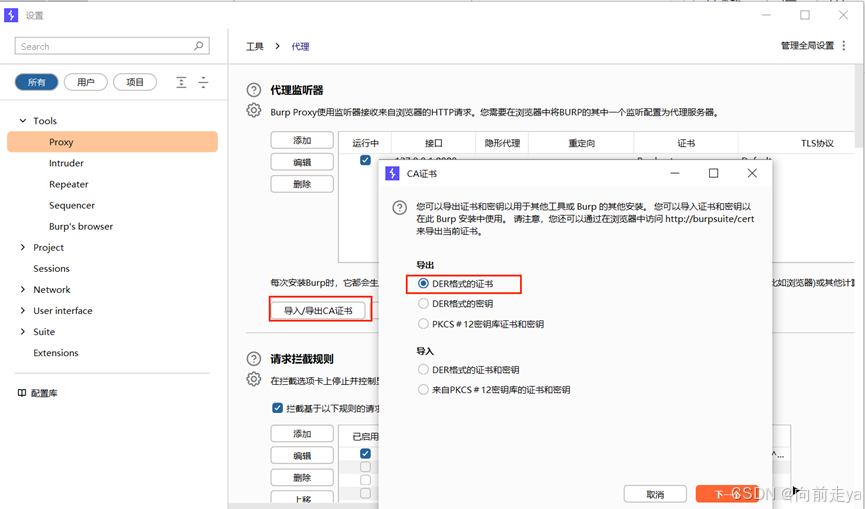Select DER格式的密钥 export option
This screenshot has height=509, width=865.
tap(423, 304)
